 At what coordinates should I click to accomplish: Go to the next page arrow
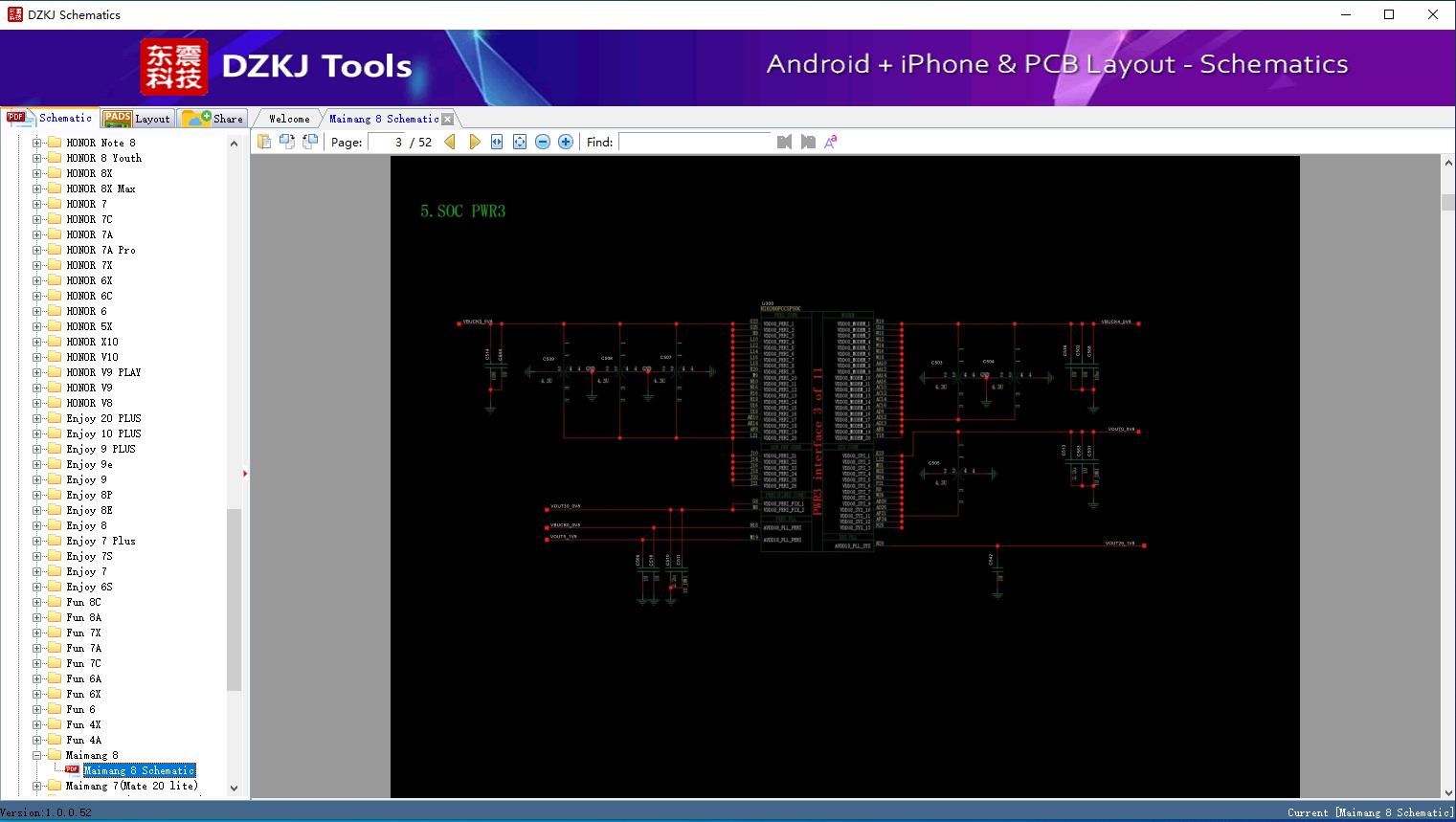click(475, 142)
